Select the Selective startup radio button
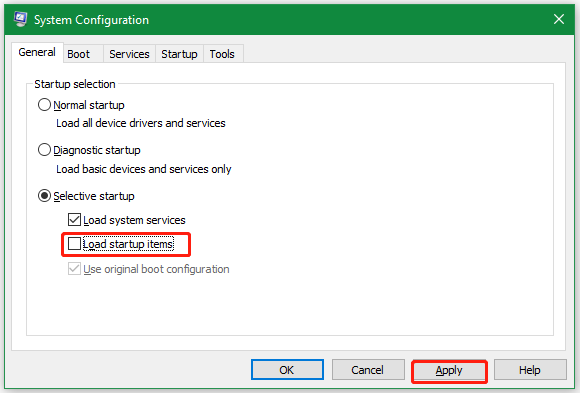 pos(44,196)
